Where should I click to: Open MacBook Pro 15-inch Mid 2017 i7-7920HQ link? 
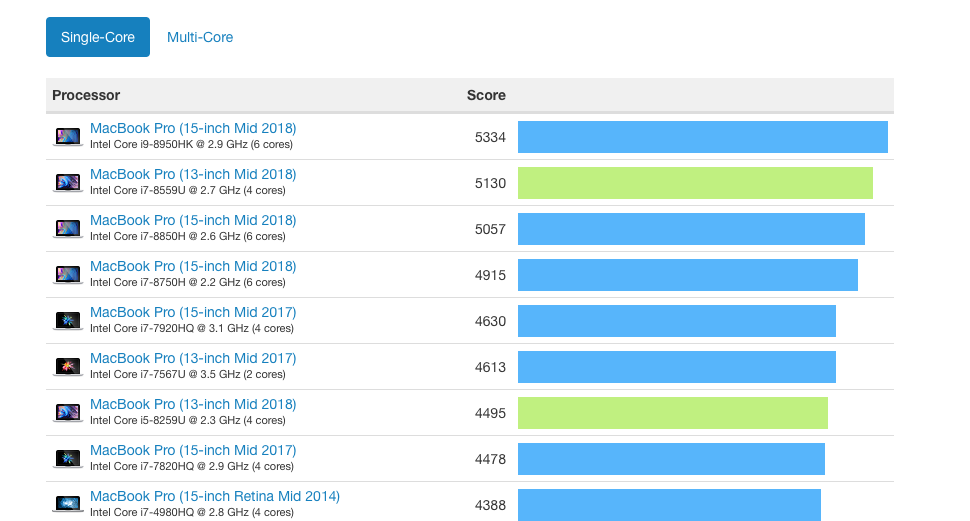(x=193, y=312)
